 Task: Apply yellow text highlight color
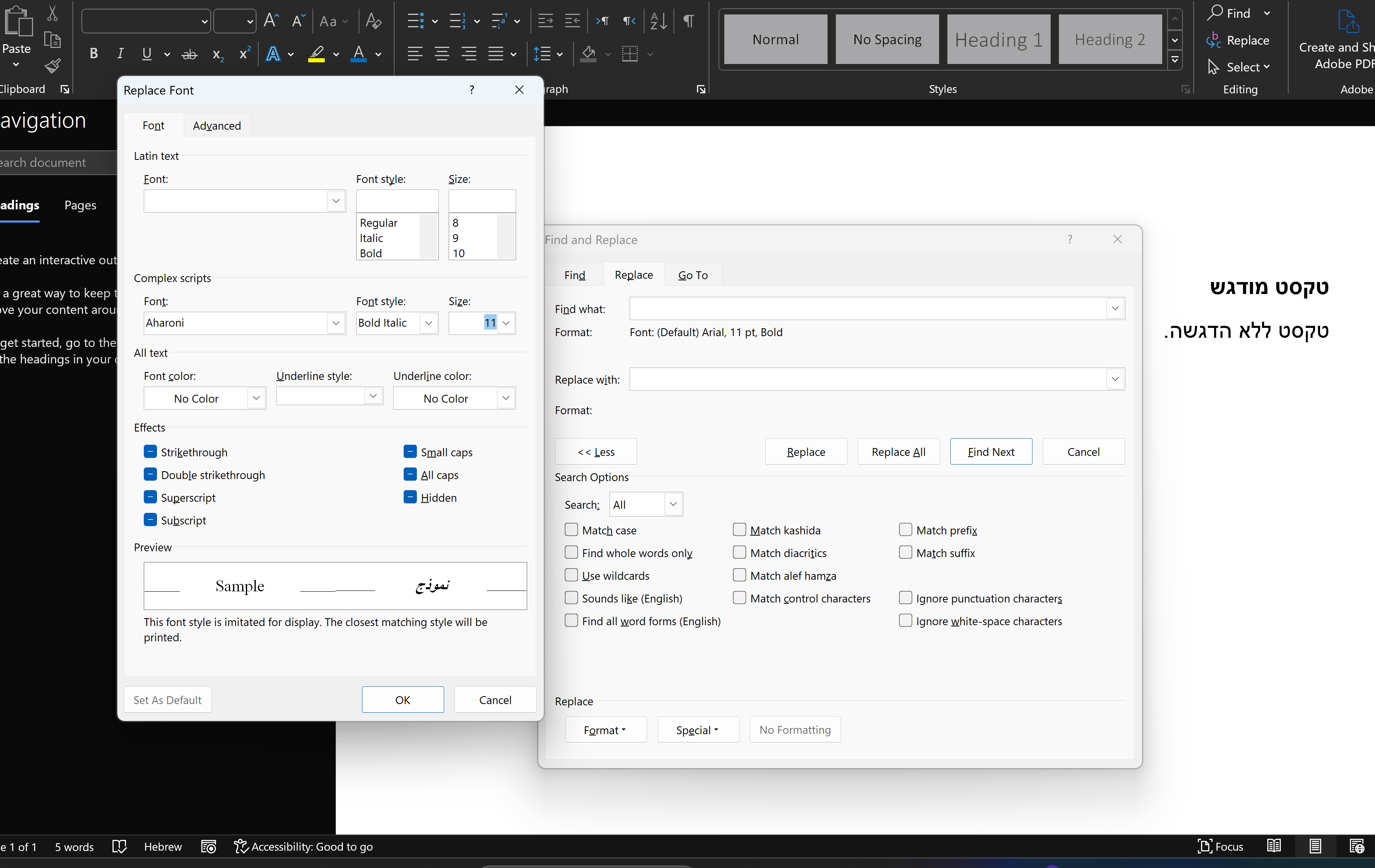(316, 54)
